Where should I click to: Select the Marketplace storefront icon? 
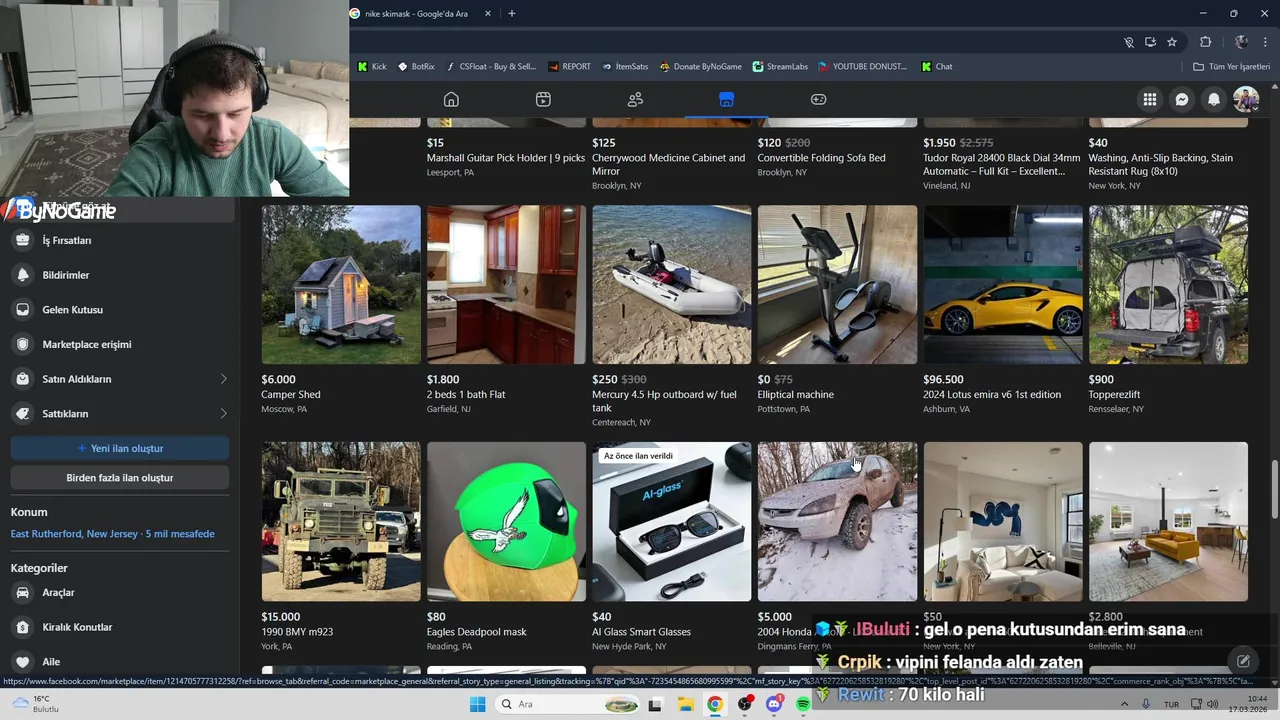pos(726,99)
